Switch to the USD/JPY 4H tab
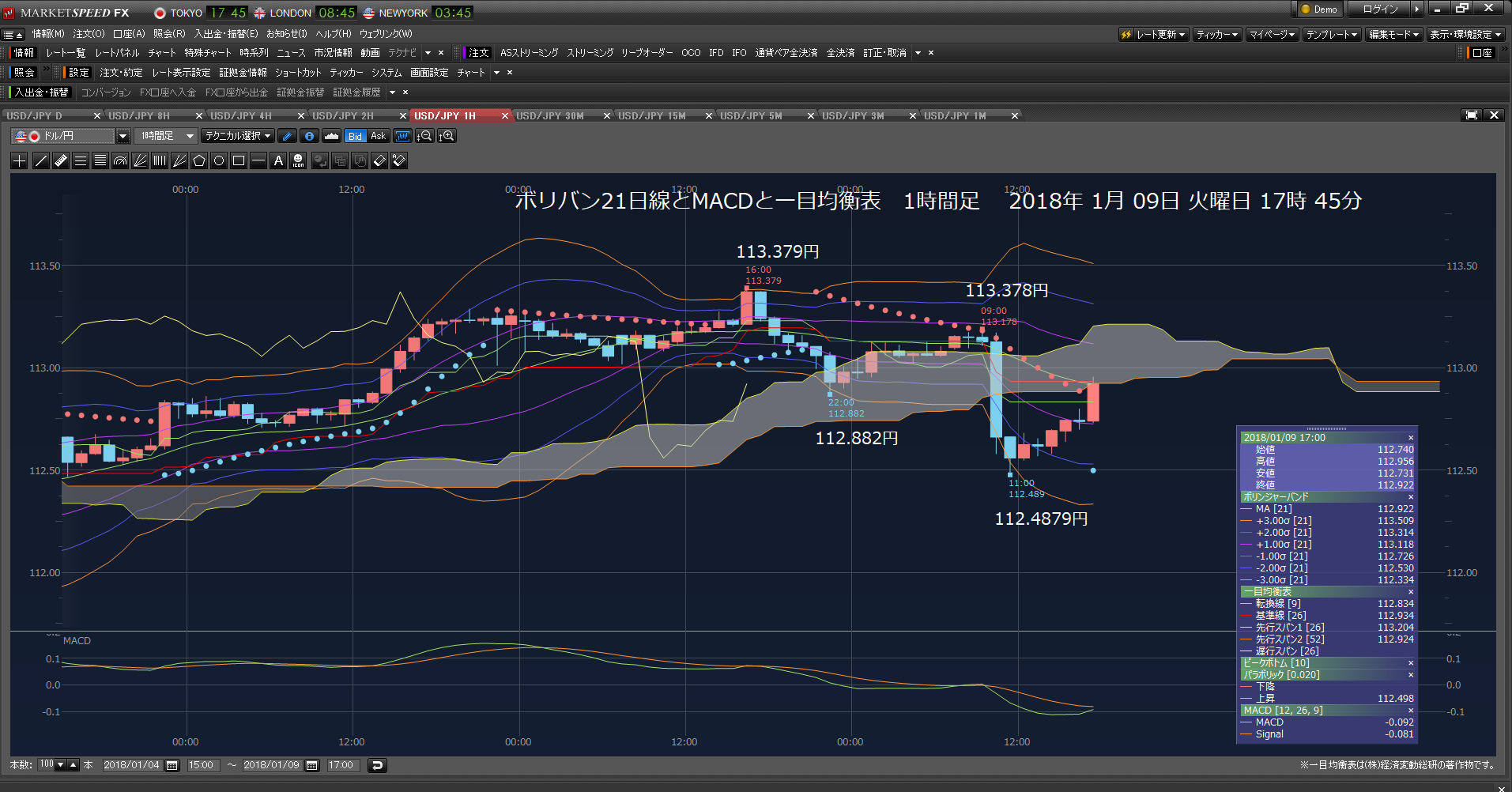This screenshot has height=792, width=1512. (256, 116)
